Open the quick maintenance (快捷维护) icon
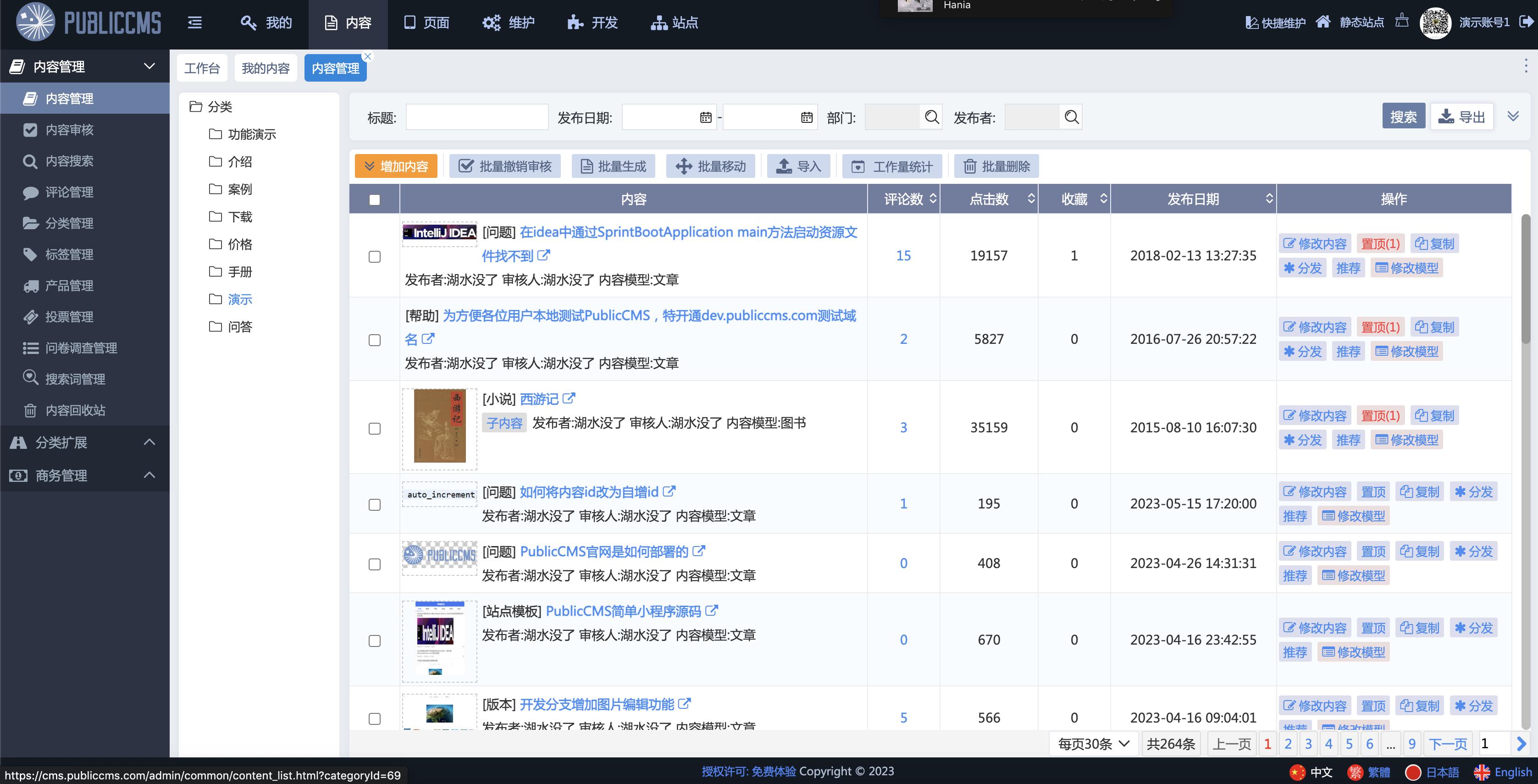 click(1252, 22)
